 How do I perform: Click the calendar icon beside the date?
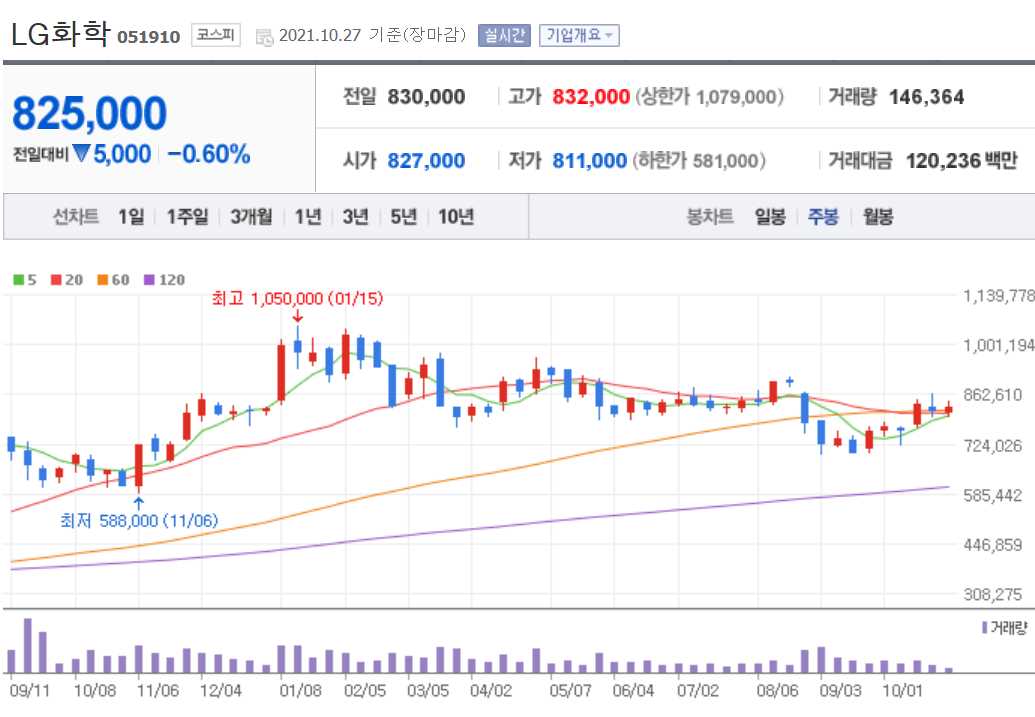[264, 34]
